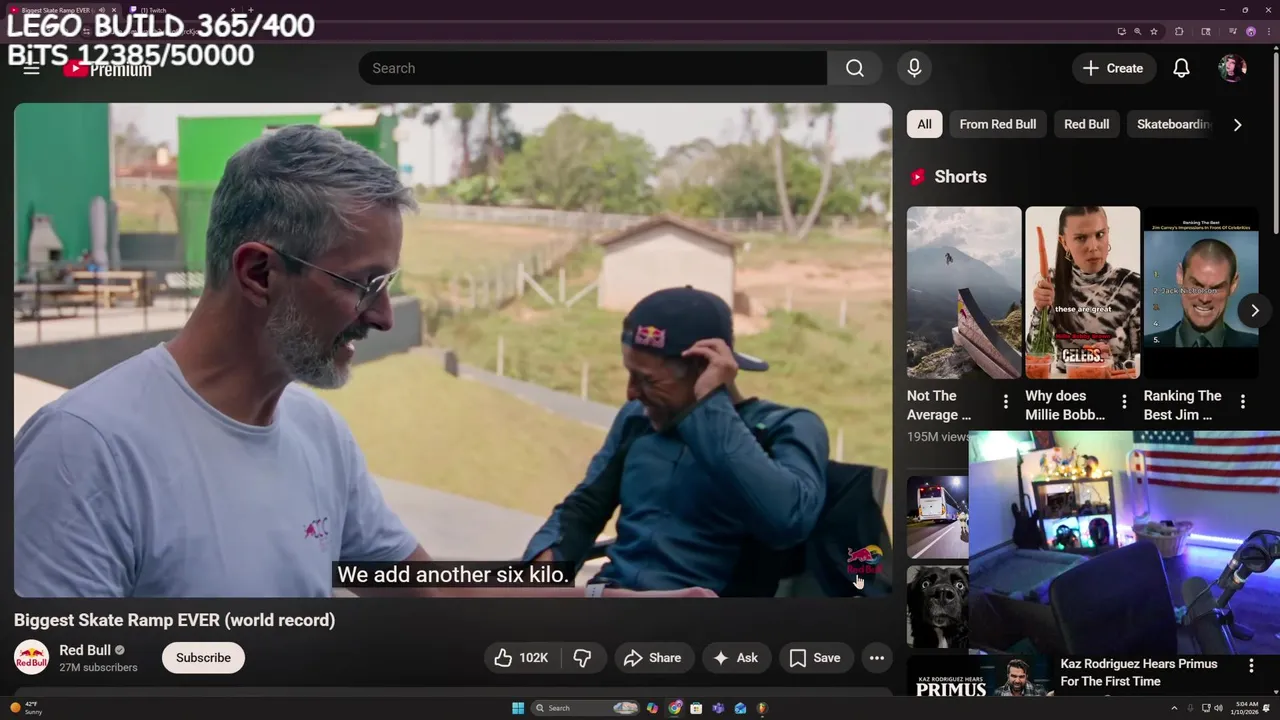Open Chrome extensions puzzle icon
1280x720 pixels.
coord(1179,31)
